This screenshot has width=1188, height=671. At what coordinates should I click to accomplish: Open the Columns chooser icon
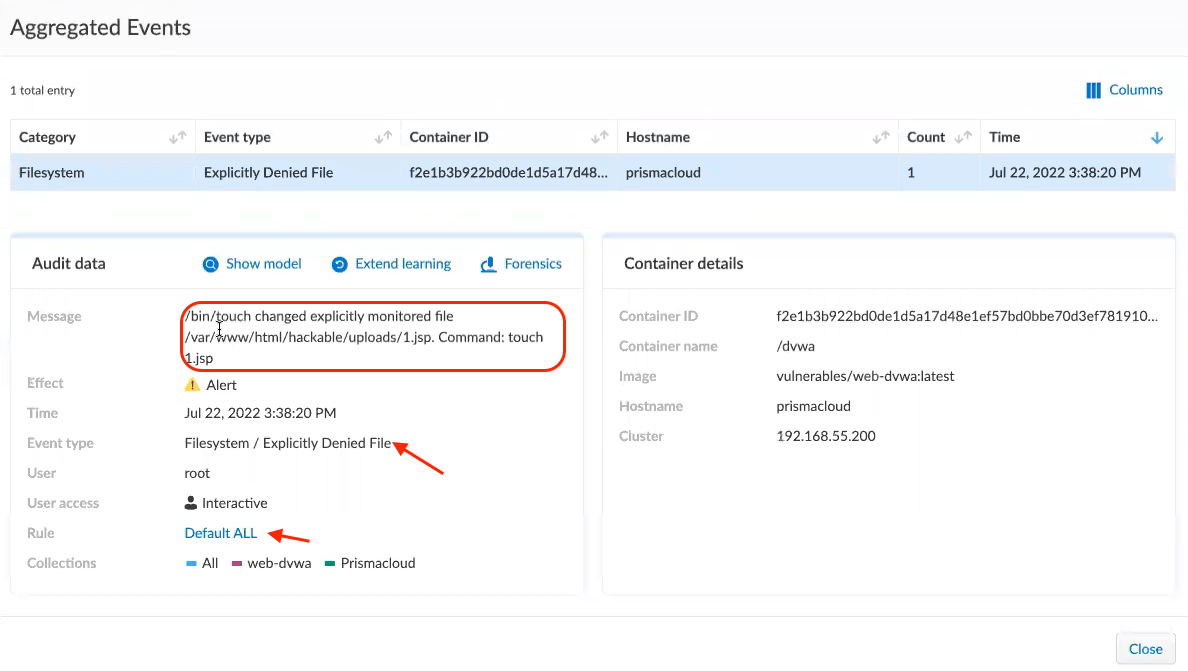click(1093, 90)
